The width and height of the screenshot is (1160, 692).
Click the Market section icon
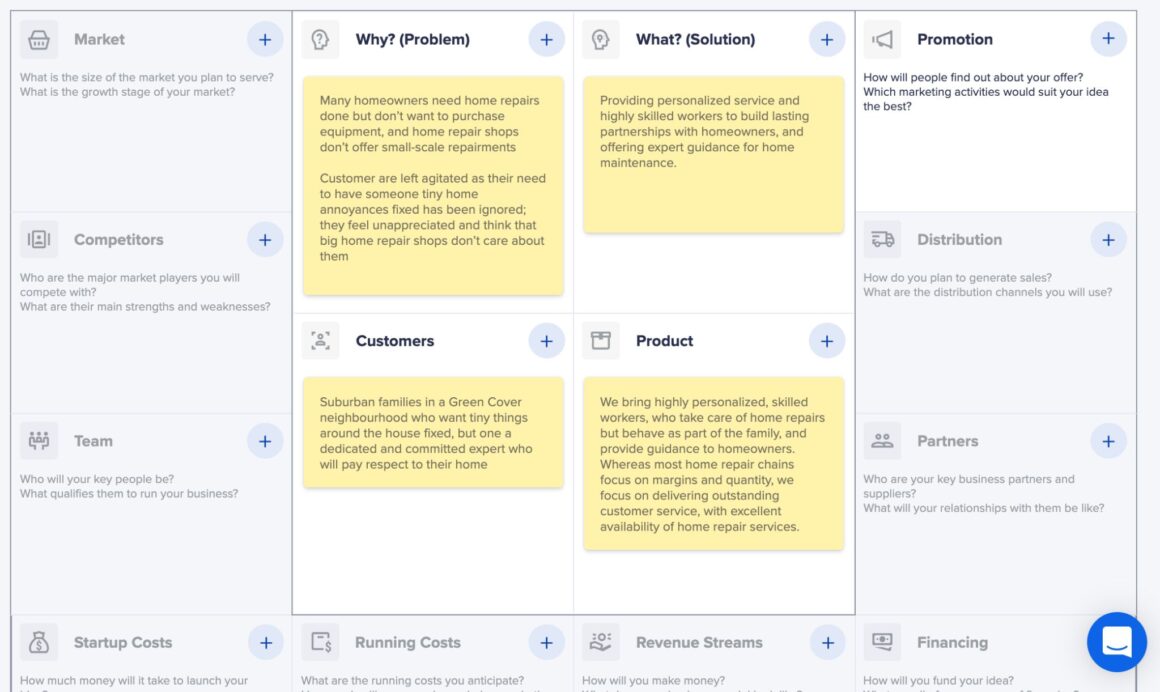coord(39,39)
